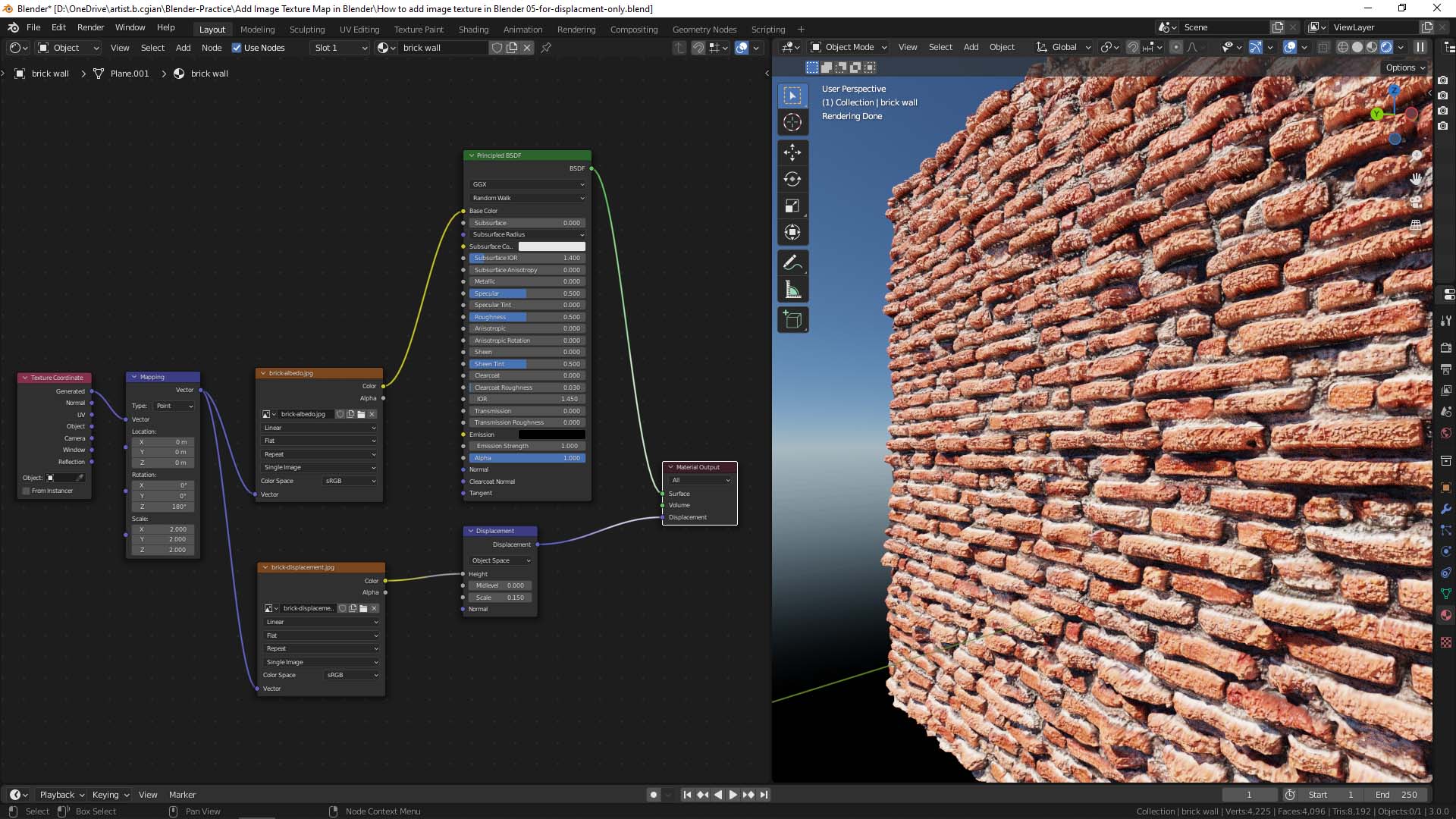Open the Render menu
The image size is (1456, 819).
pos(90,27)
